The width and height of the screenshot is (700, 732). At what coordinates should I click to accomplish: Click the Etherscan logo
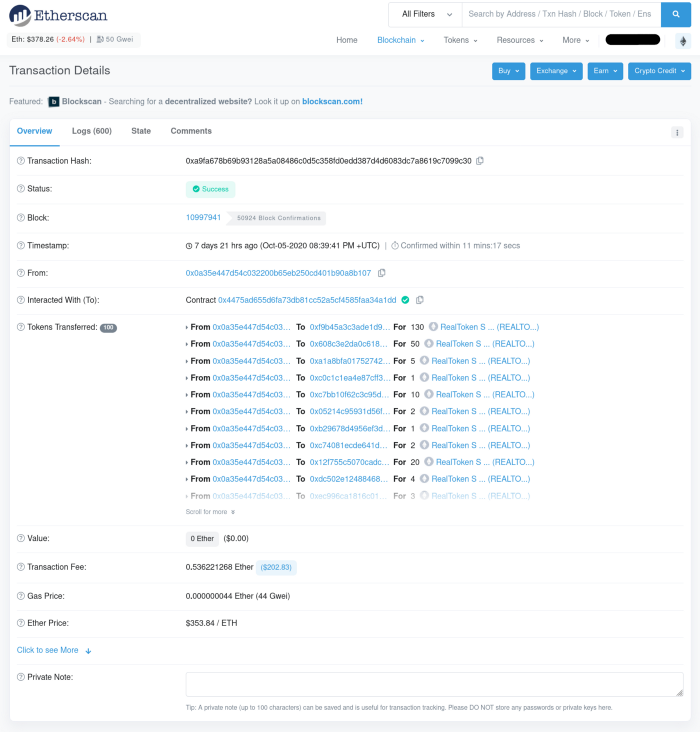[58, 15]
